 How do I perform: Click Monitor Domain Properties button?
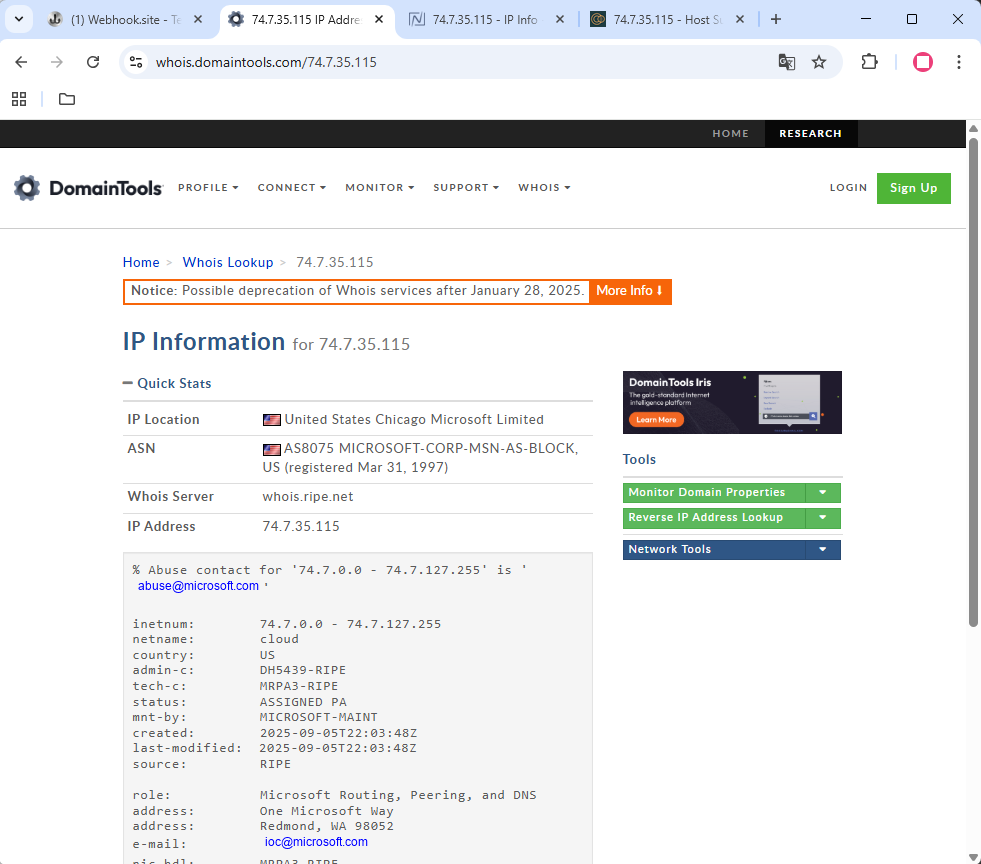pos(714,492)
